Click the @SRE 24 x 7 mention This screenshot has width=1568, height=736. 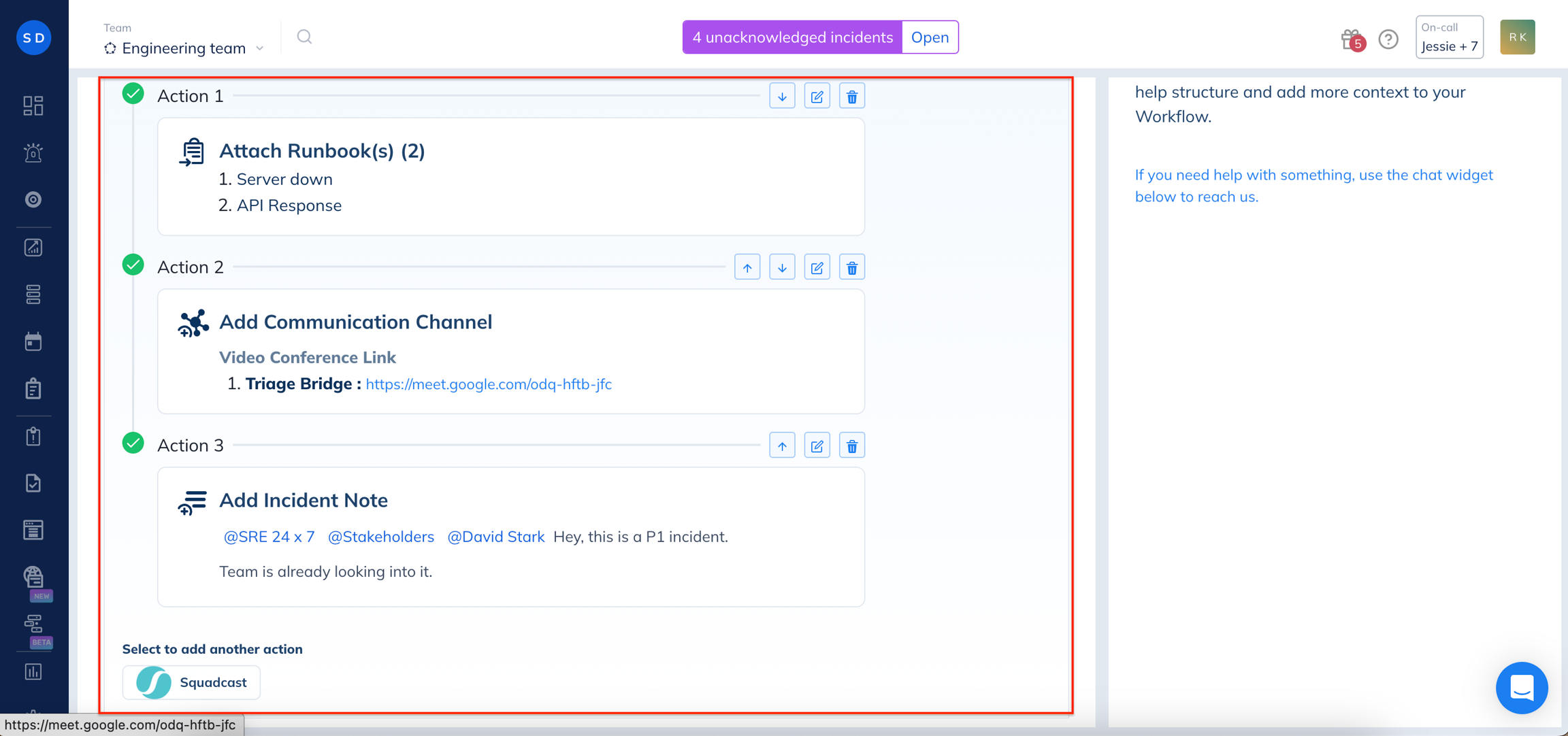click(x=269, y=537)
